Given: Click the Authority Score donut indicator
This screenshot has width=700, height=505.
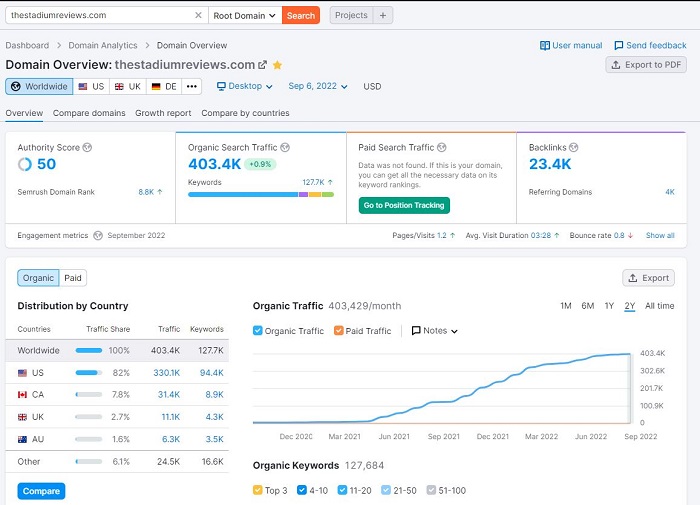Looking at the screenshot, I should [25, 164].
